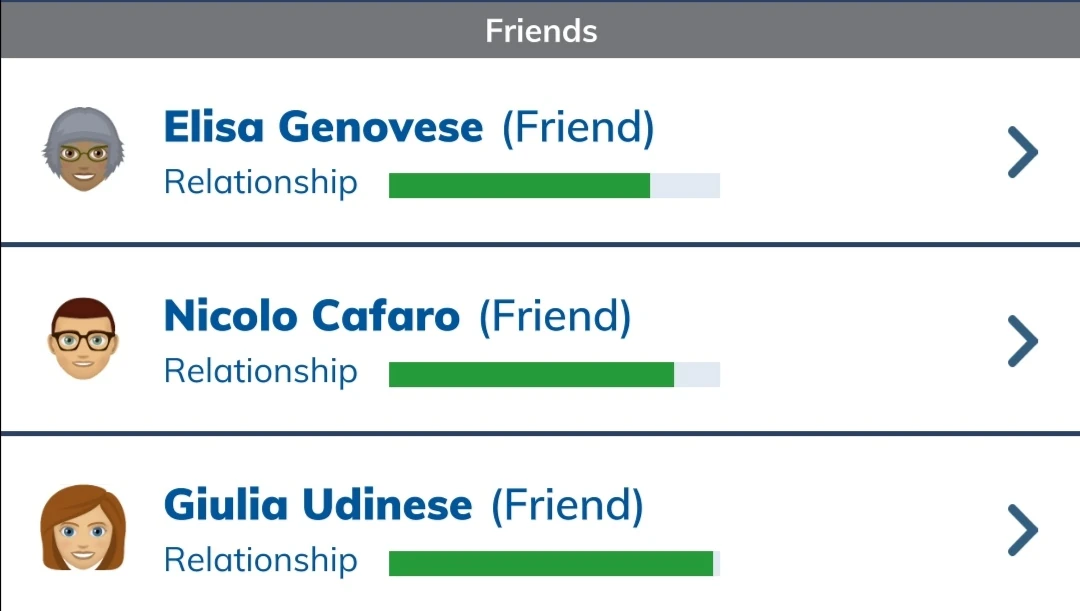This screenshot has height=611, width=1080.
Task: Select the Elisa Genovese name text
Action: [323, 128]
